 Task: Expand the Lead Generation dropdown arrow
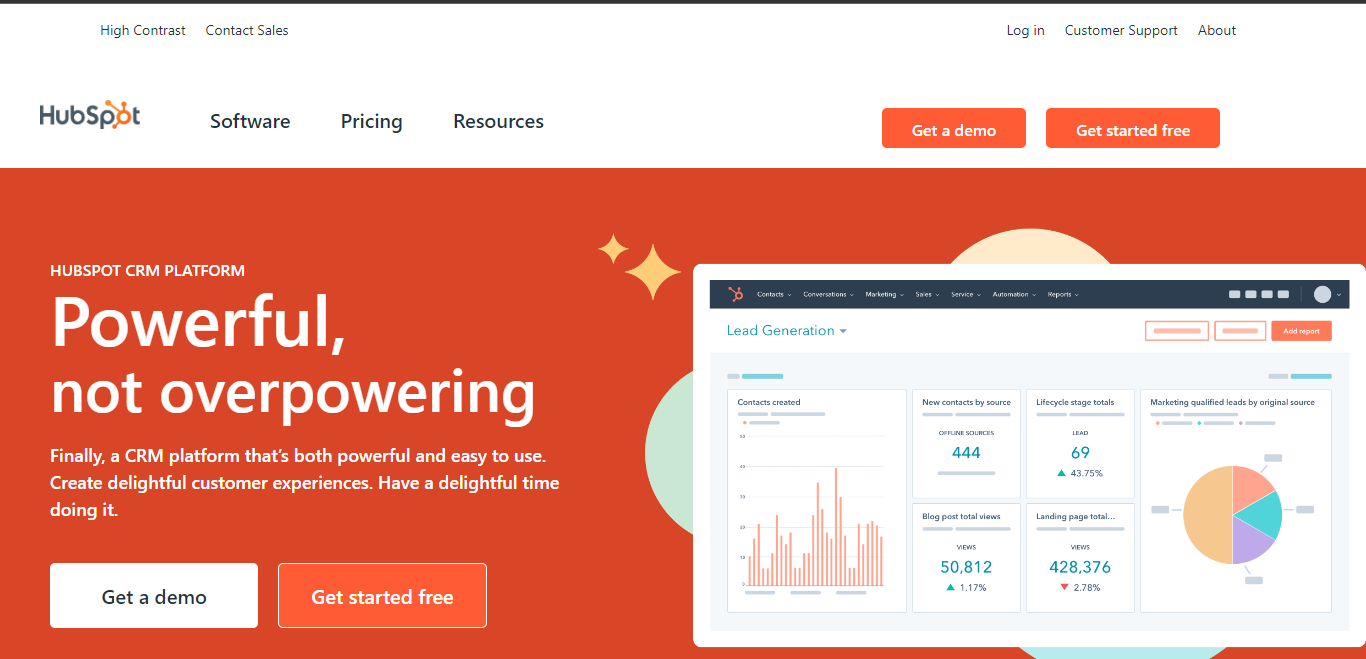[843, 331]
